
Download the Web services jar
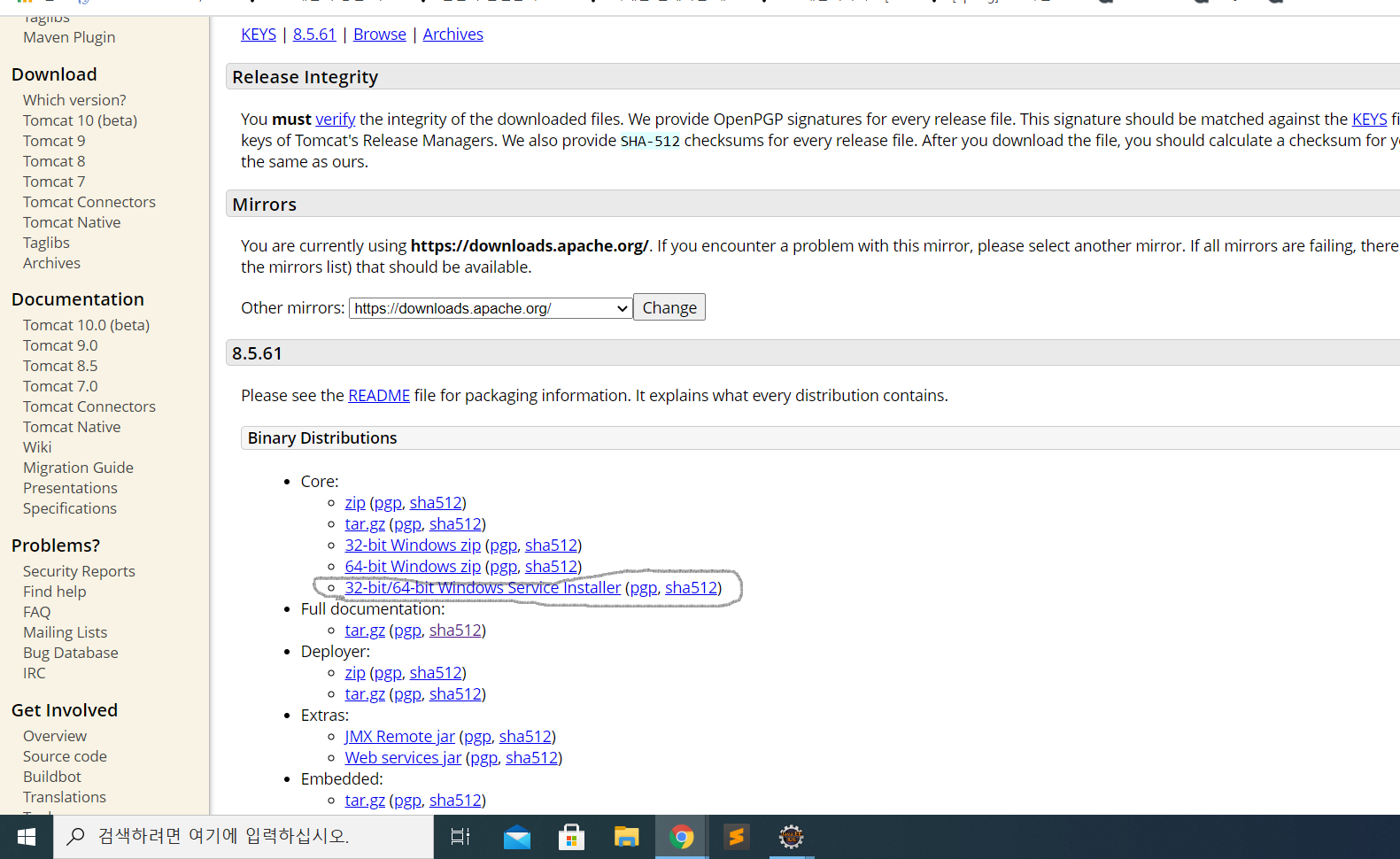[403, 758]
